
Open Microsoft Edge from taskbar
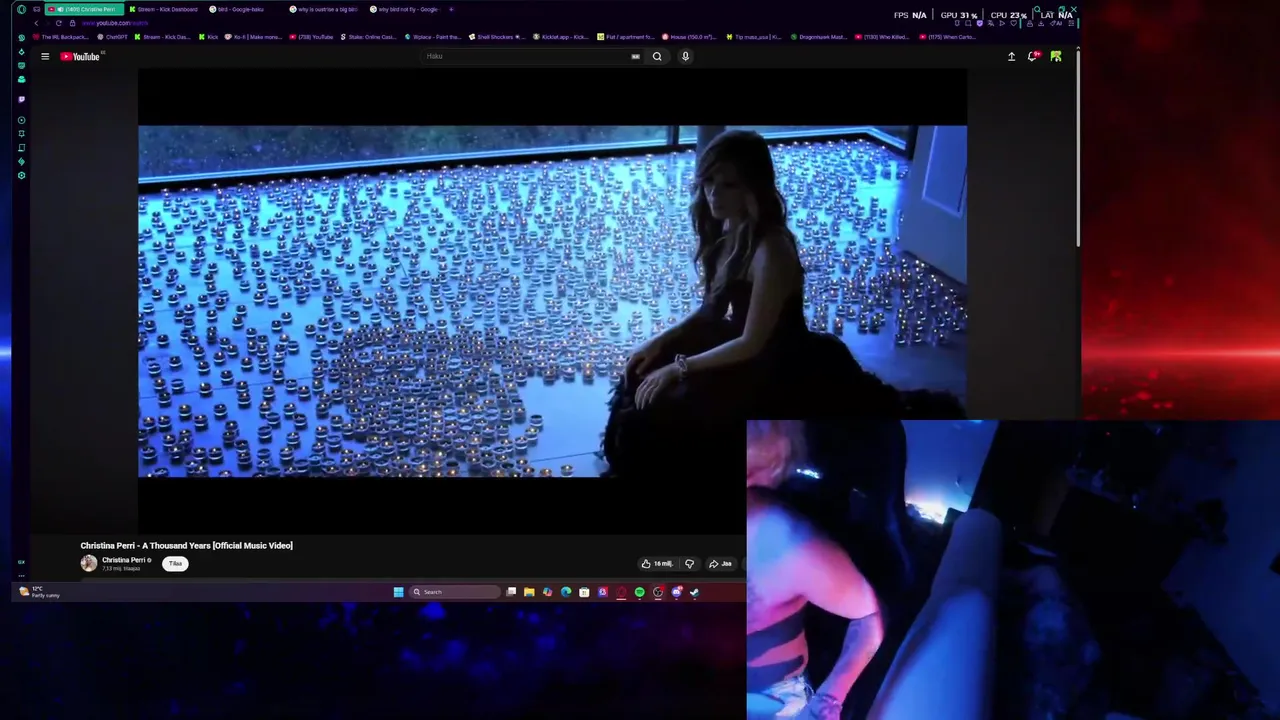[566, 592]
